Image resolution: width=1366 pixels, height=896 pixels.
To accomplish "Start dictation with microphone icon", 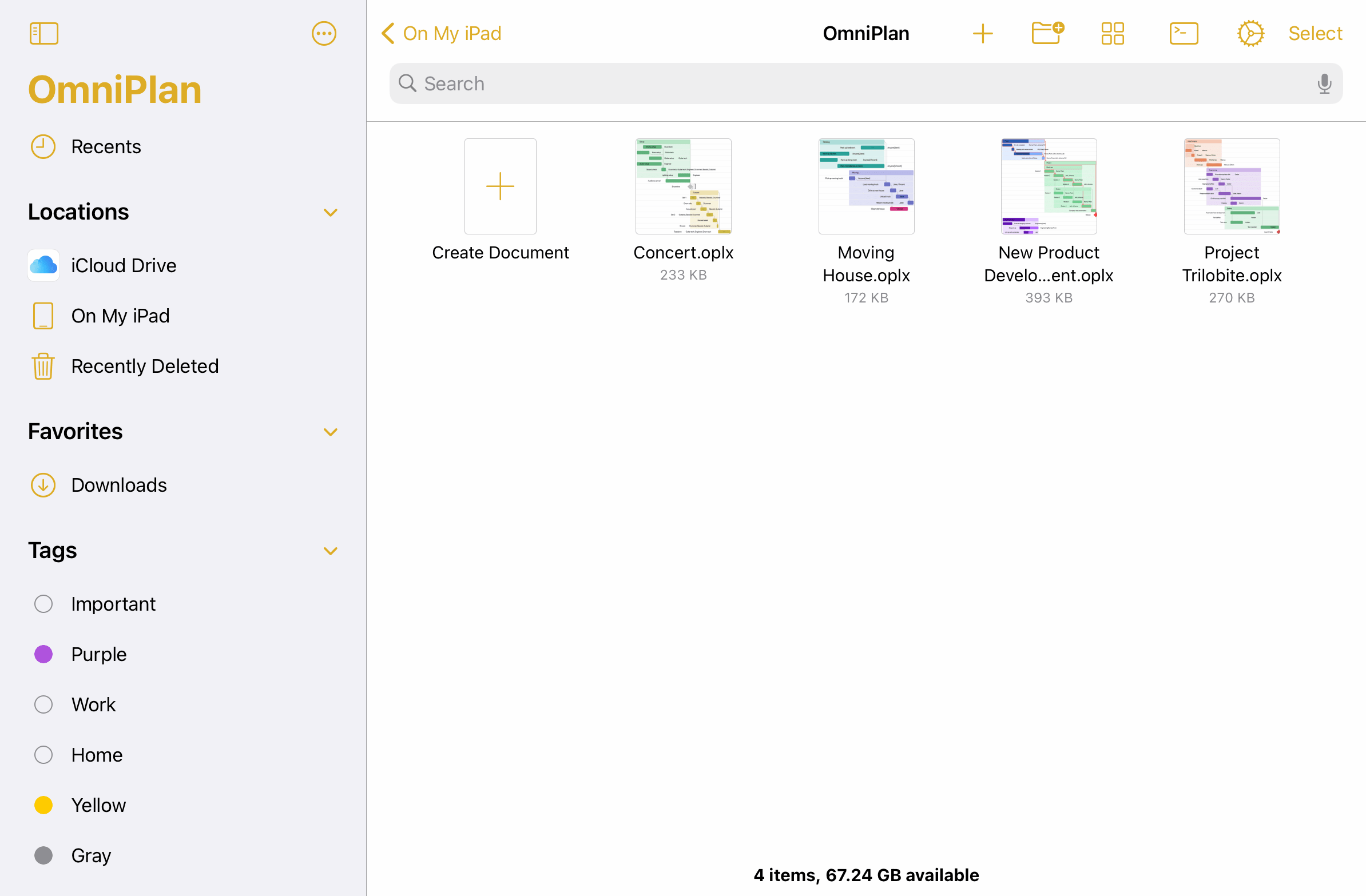I will coord(1324,83).
